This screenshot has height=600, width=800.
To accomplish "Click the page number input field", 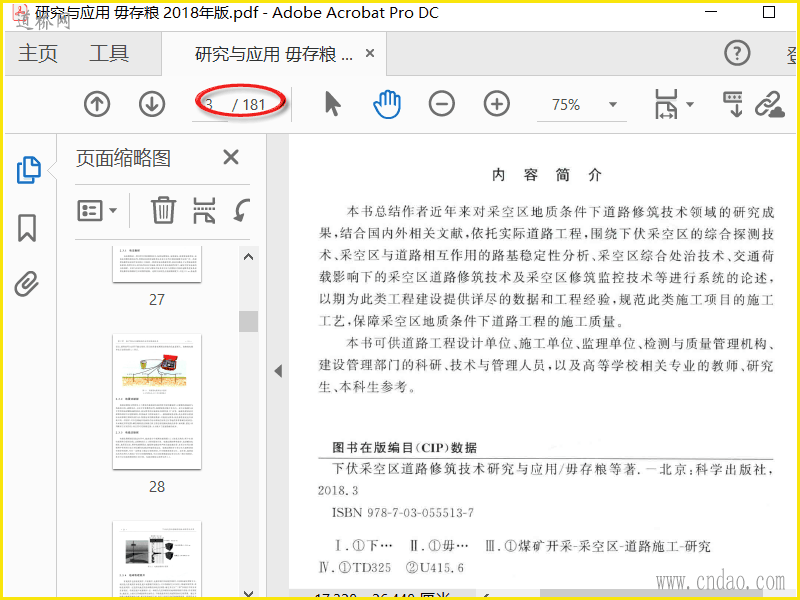I will pyautogui.click(x=211, y=105).
